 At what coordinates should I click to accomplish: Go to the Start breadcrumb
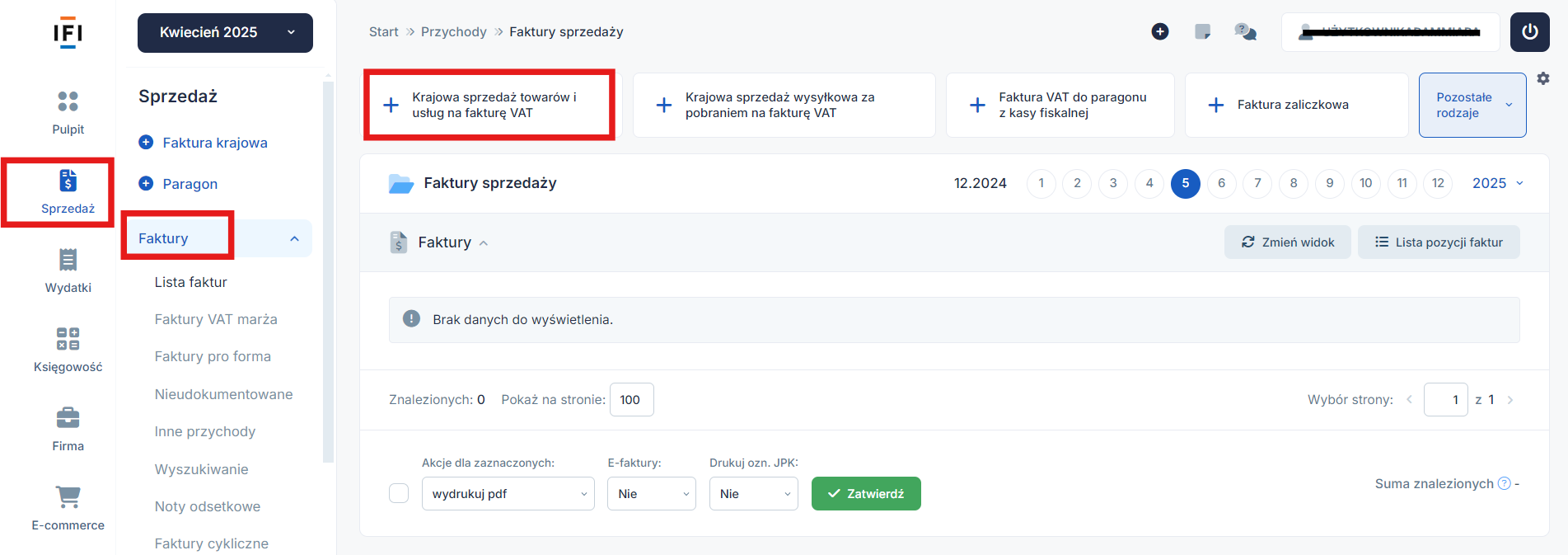384,31
